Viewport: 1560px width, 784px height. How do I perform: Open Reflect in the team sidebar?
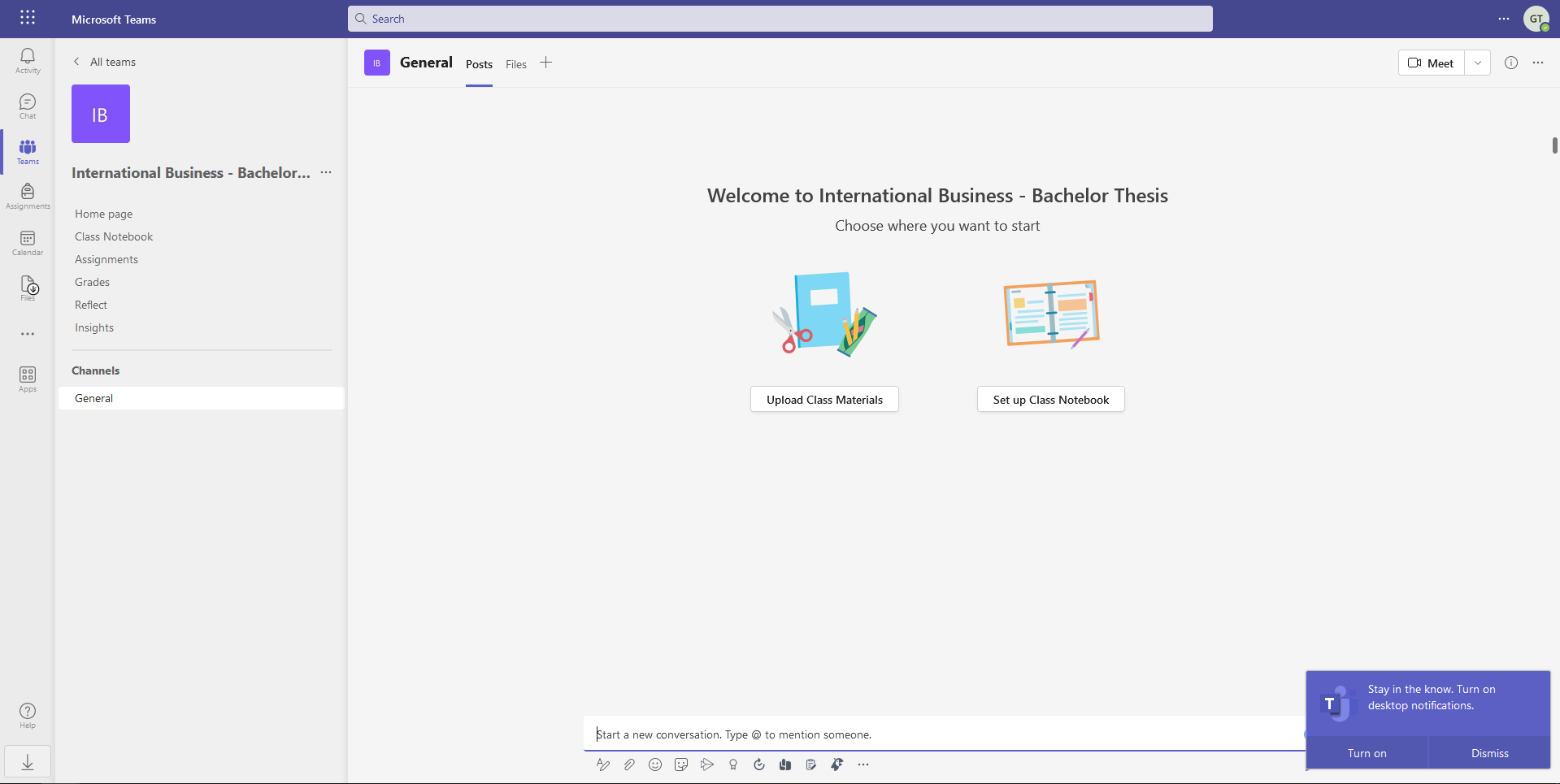click(x=91, y=305)
